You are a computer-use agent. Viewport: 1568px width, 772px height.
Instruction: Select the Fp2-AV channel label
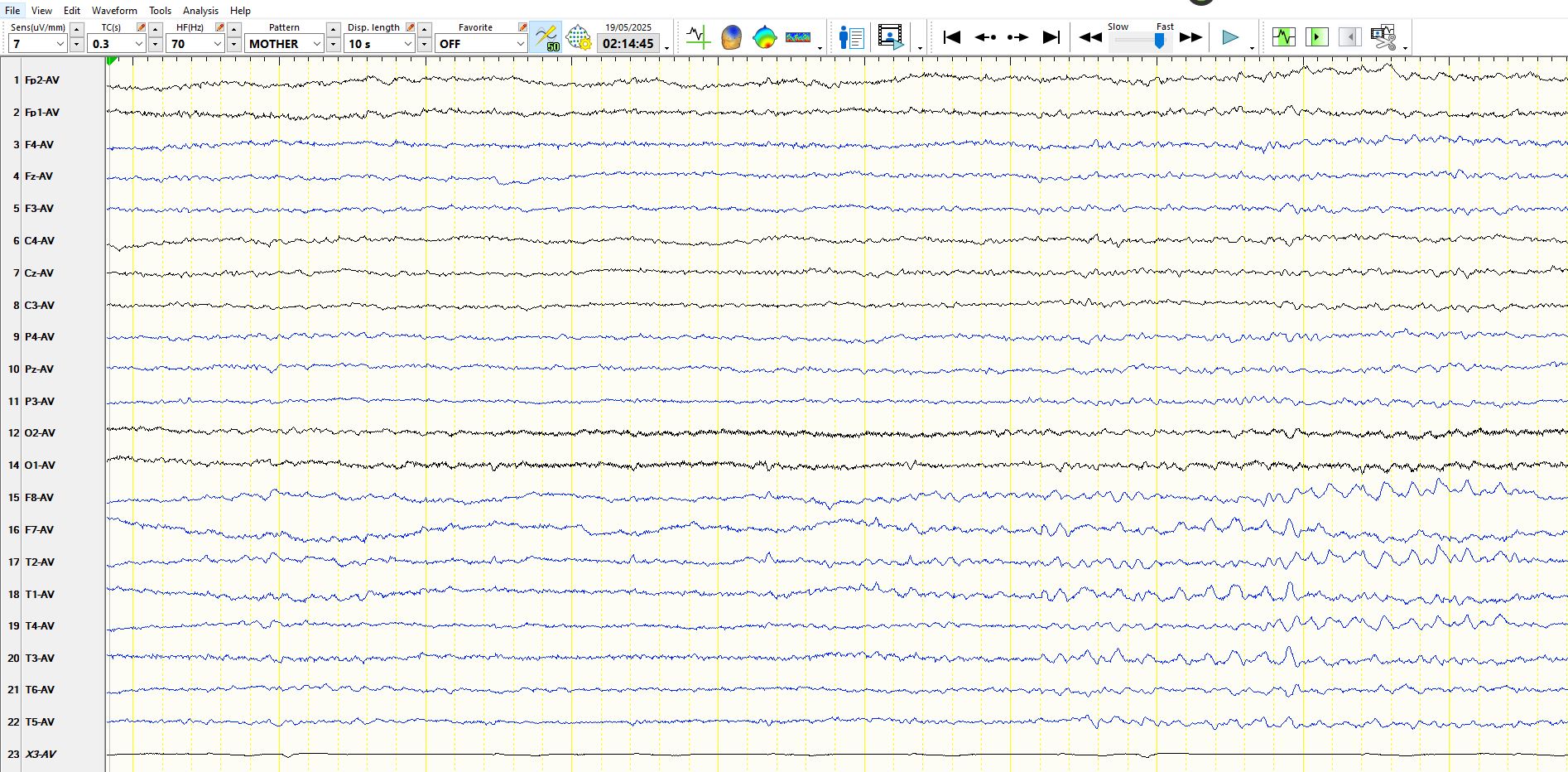point(42,80)
